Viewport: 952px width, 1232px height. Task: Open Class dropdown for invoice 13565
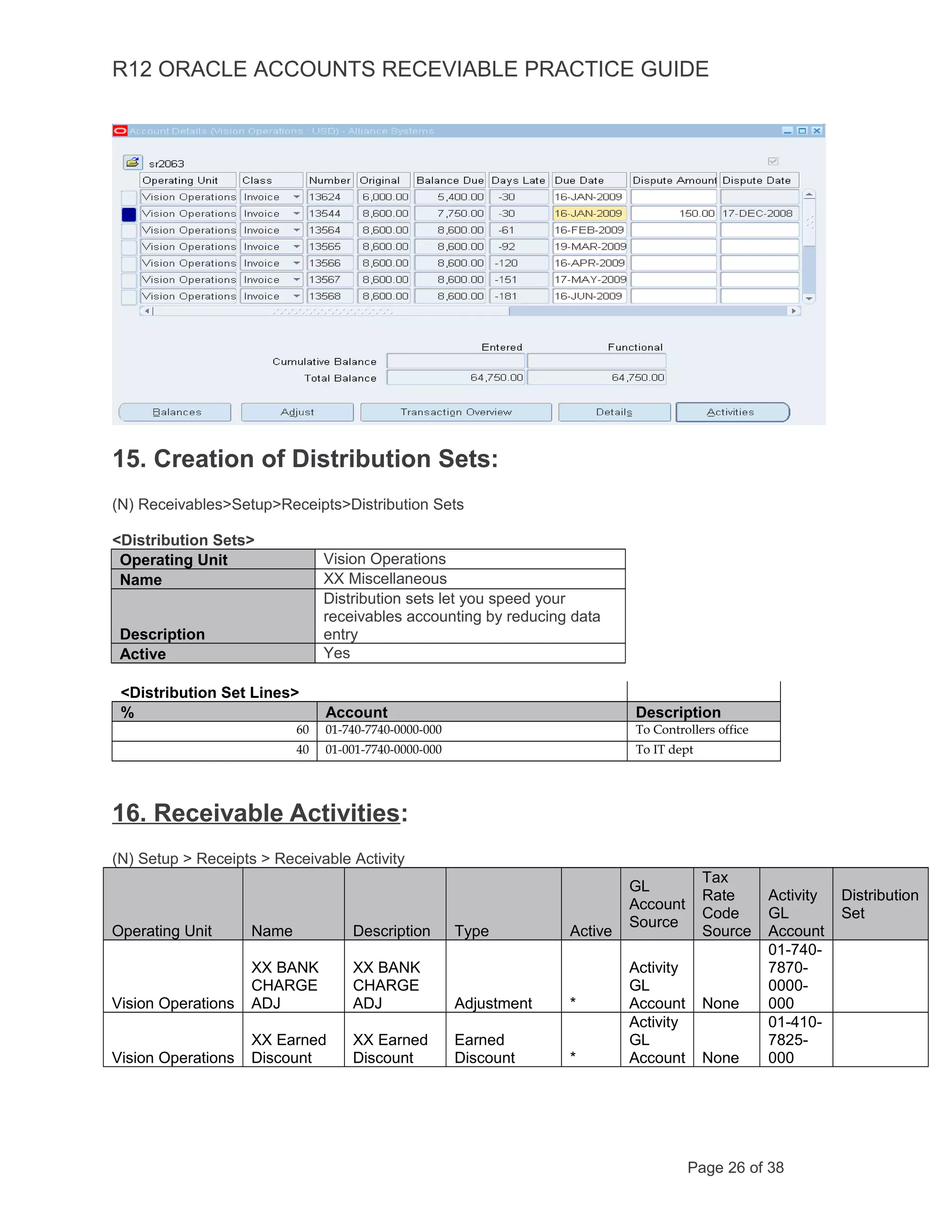297,246
